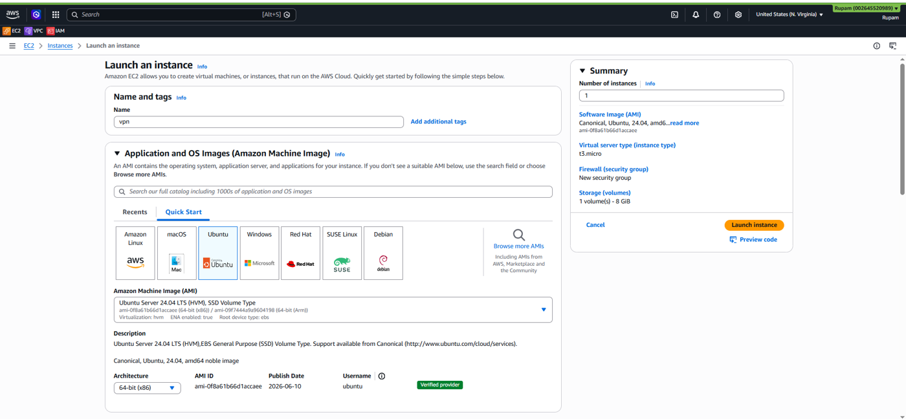906x419 pixels.
Task: Open CloudShell terminal icon in top bar
Action: (674, 14)
